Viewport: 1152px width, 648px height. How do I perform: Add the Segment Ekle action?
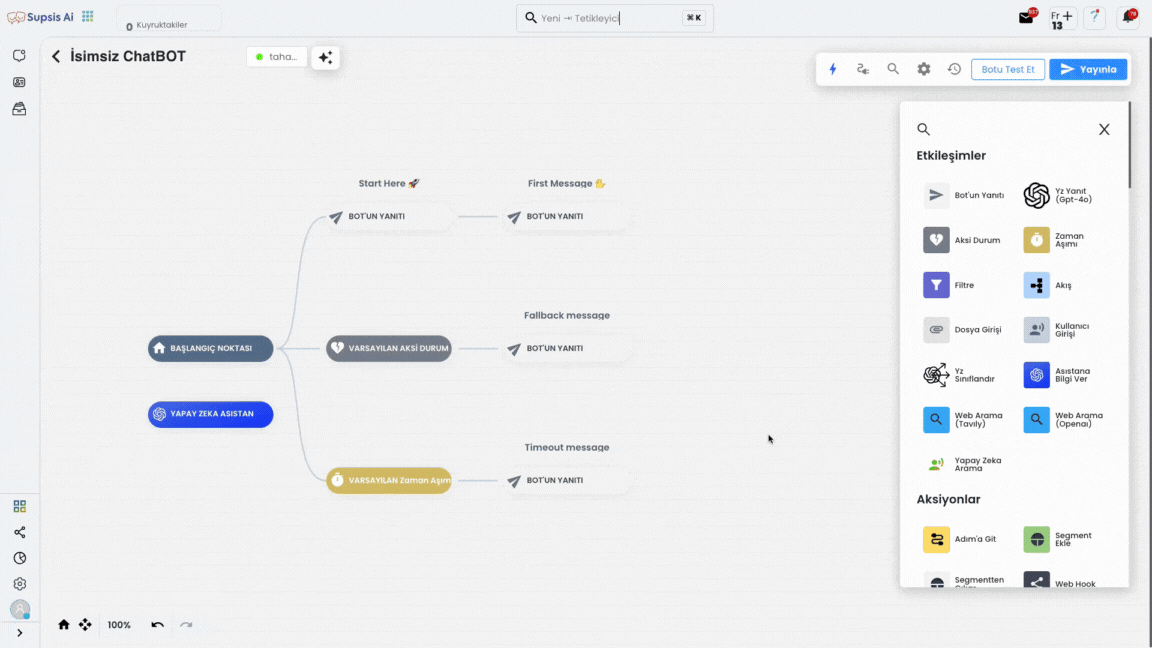1058,539
